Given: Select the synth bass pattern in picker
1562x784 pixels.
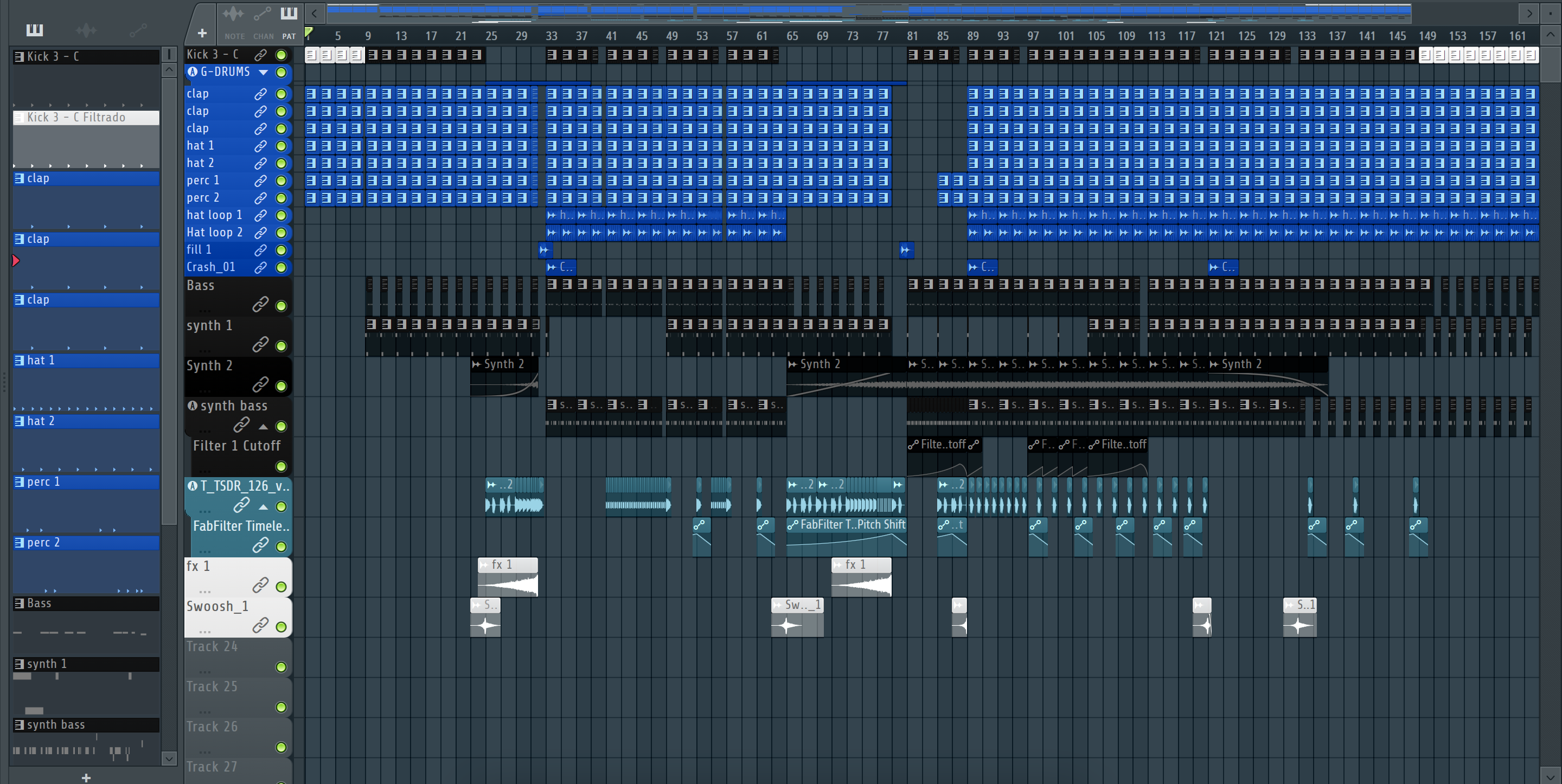Looking at the screenshot, I should click(x=86, y=724).
